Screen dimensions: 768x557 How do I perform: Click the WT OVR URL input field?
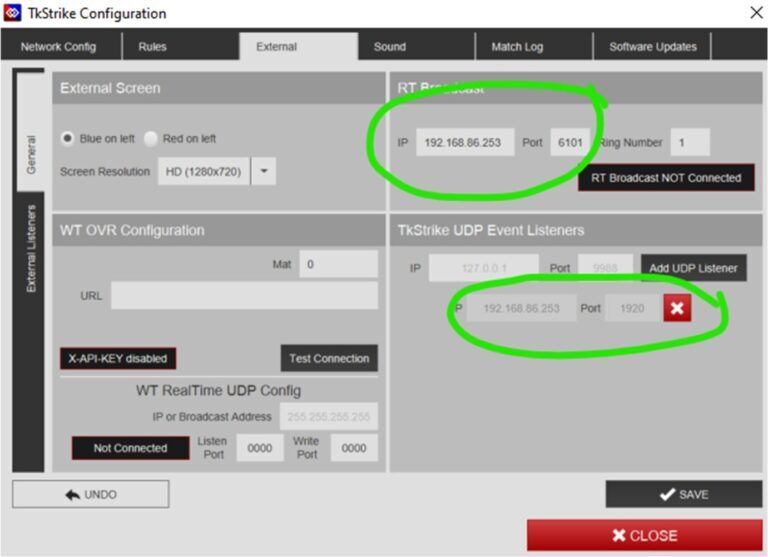tap(244, 296)
